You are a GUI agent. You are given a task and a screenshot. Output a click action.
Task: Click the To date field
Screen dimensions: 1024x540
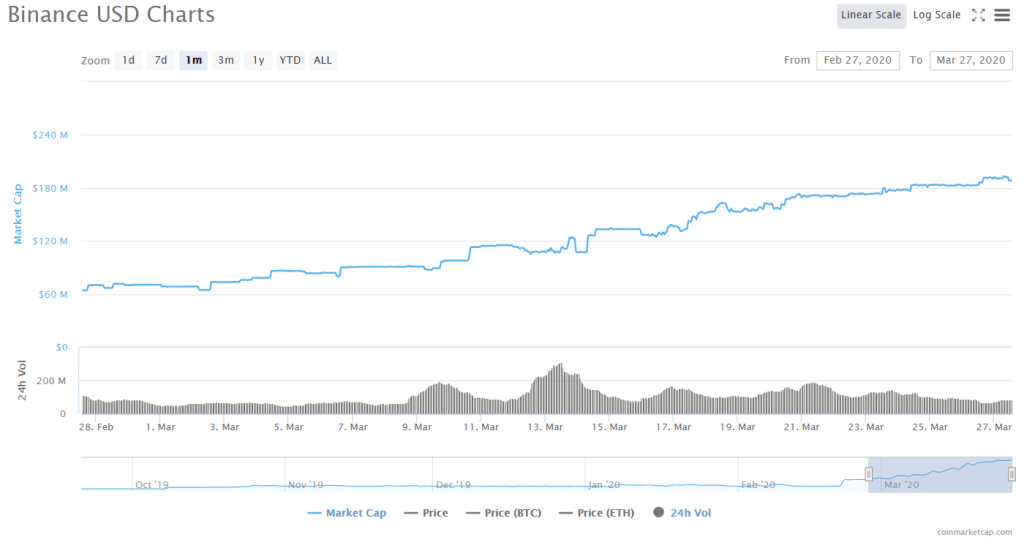(x=970, y=60)
